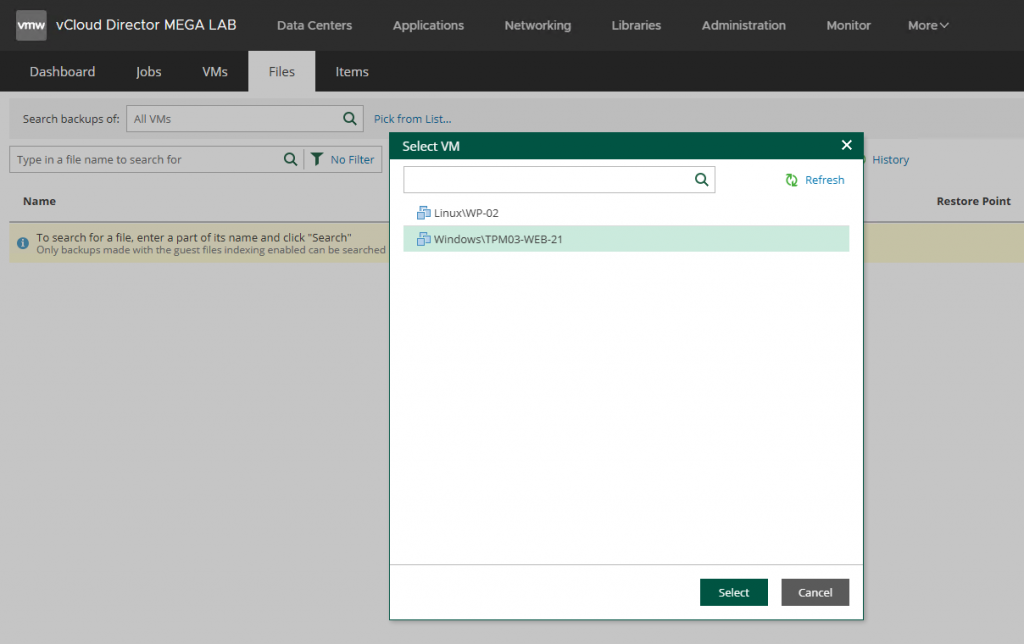Switch to Jobs tab
Viewport: 1024px width, 644px height.
[x=148, y=72]
